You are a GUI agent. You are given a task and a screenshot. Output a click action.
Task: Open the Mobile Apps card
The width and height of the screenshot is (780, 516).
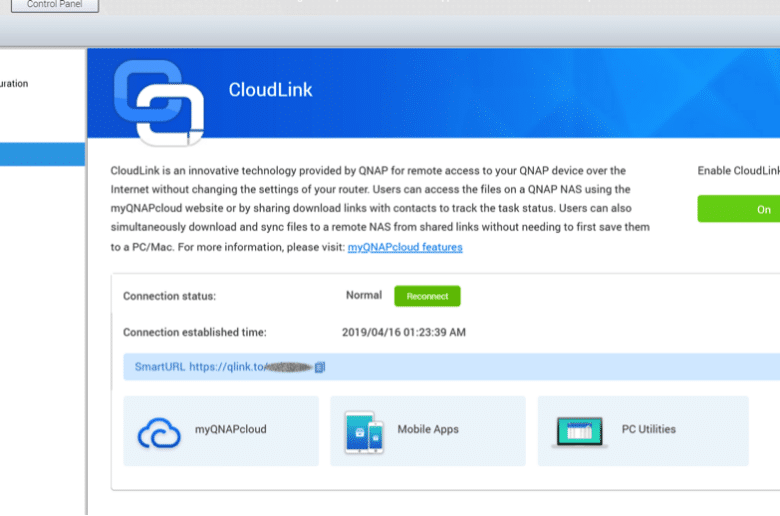428,431
